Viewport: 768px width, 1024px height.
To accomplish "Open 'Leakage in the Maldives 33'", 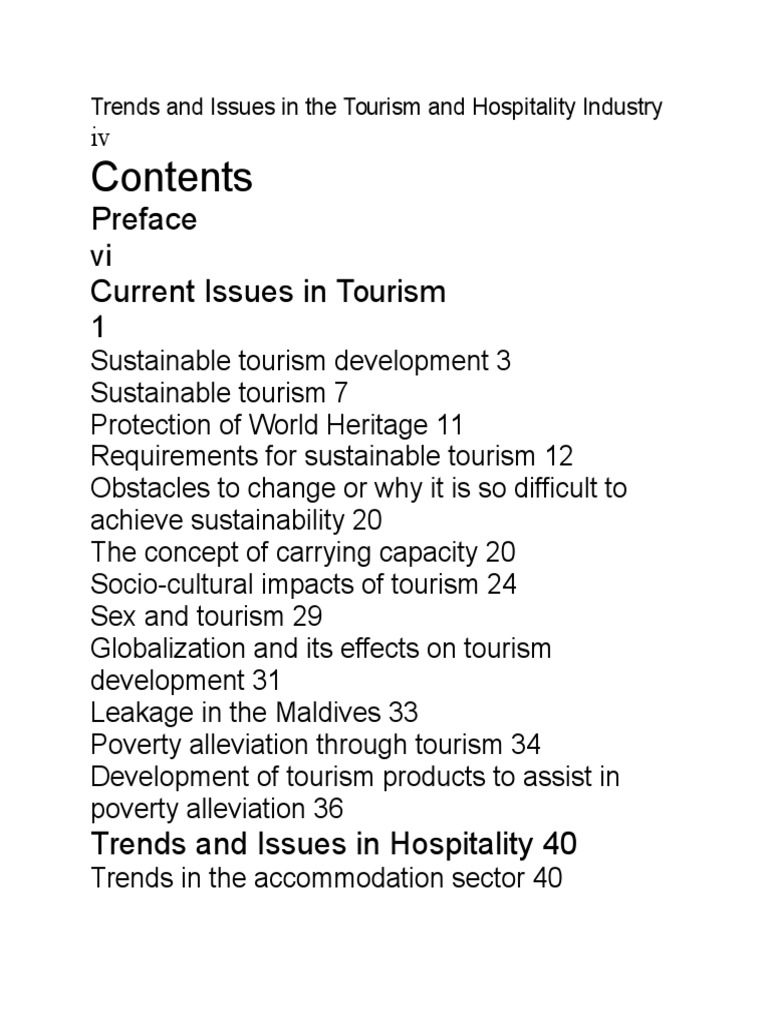I will coord(254,713).
